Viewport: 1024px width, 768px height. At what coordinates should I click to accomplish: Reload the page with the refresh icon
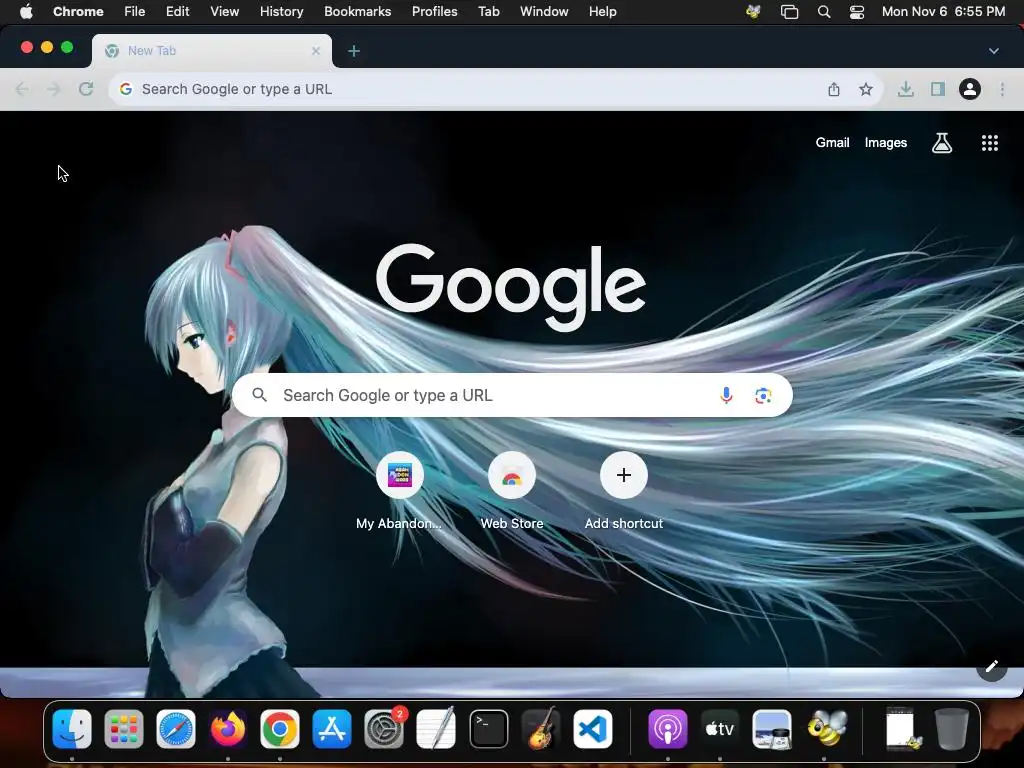click(86, 89)
